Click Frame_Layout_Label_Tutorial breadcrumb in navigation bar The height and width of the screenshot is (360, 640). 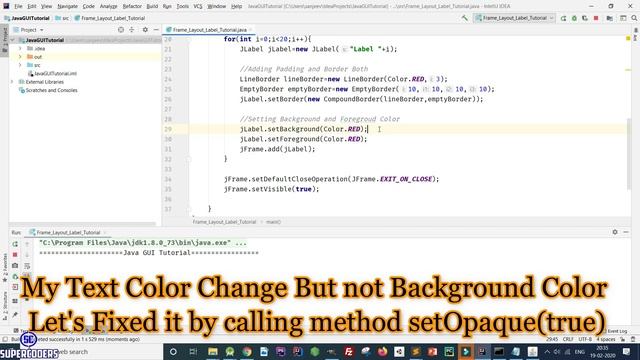point(110,18)
